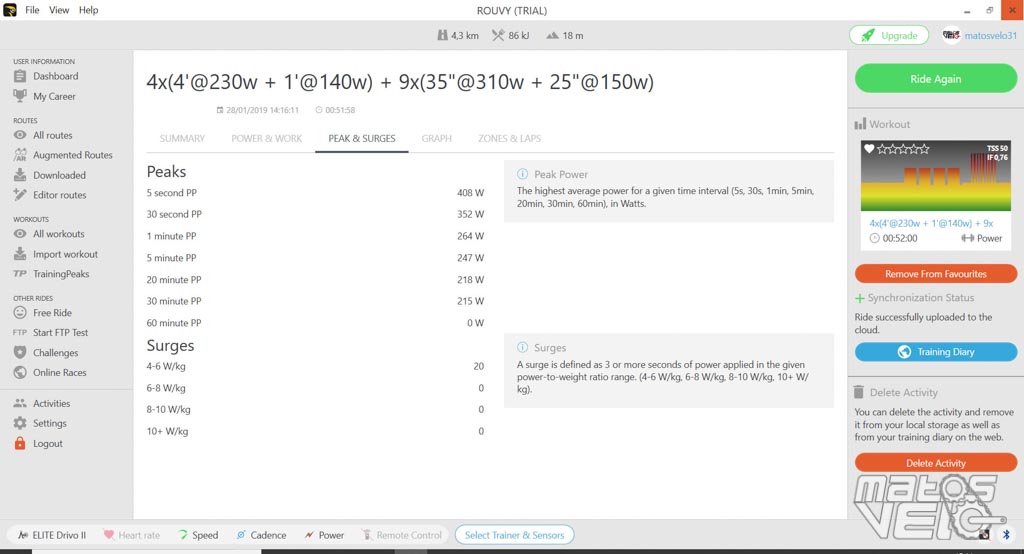
Task: Click the activity date 28/01/2019 14:16:11
Action: tap(258, 110)
